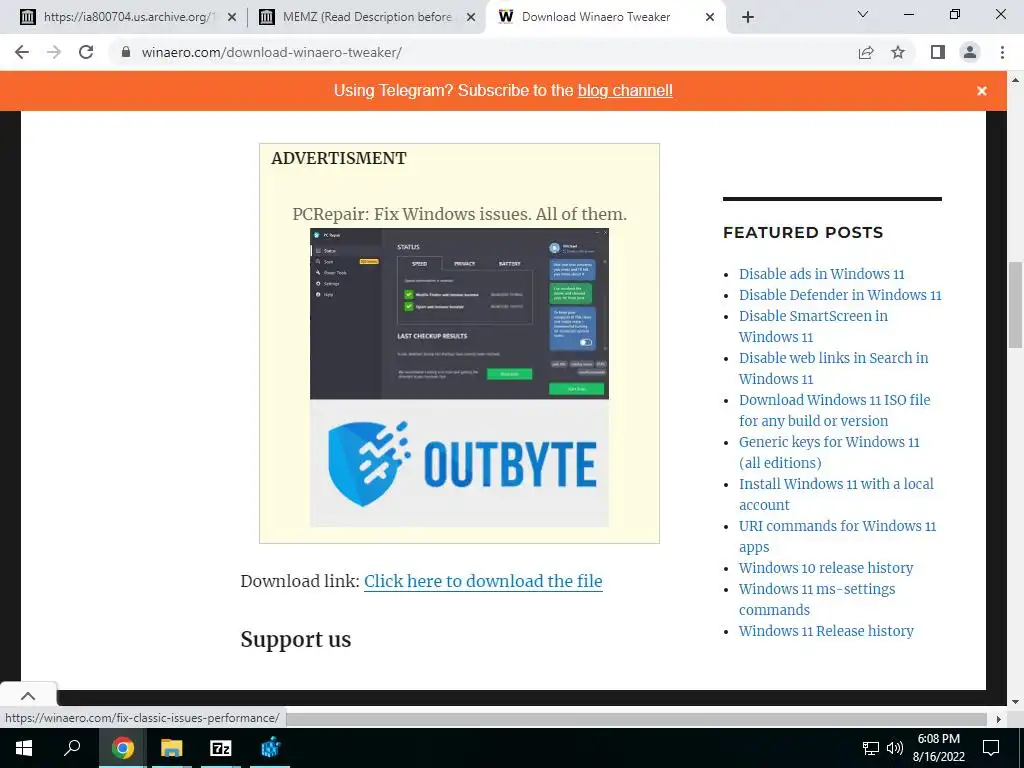Open Windows 11 ms-settings commands
Image resolution: width=1024 pixels, height=768 pixels.
817,600
